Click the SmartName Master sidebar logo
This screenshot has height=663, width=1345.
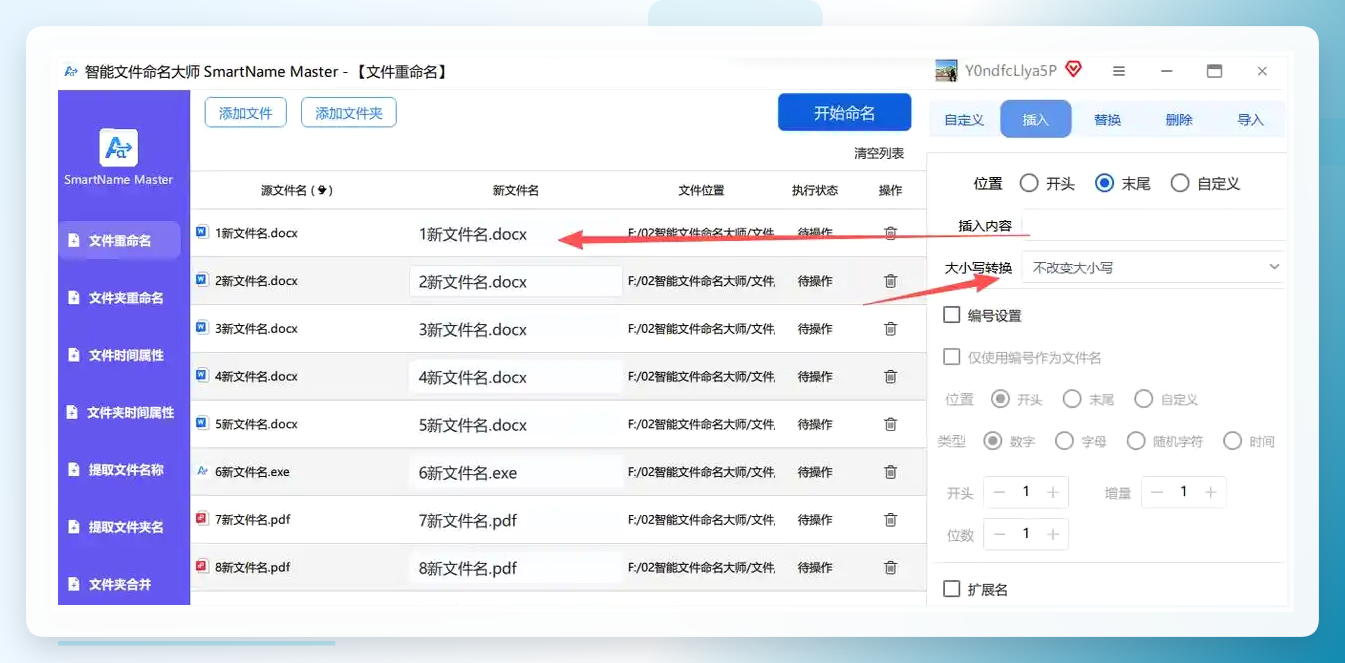tap(119, 148)
